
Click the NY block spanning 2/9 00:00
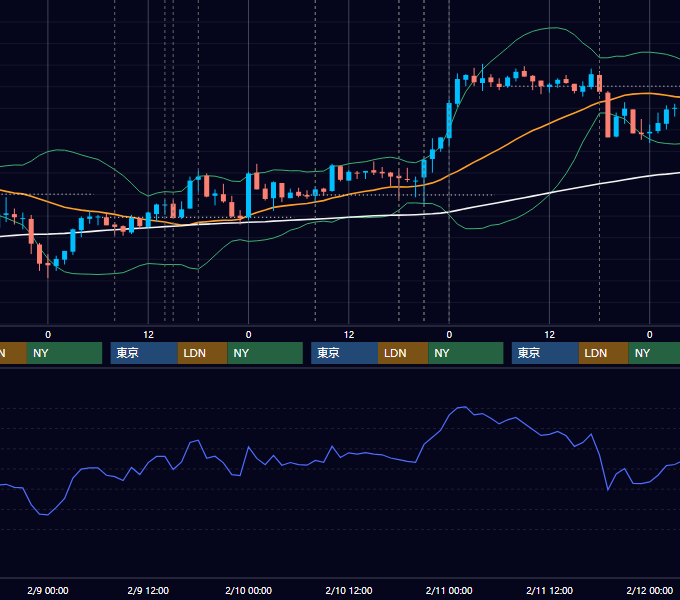point(64,353)
